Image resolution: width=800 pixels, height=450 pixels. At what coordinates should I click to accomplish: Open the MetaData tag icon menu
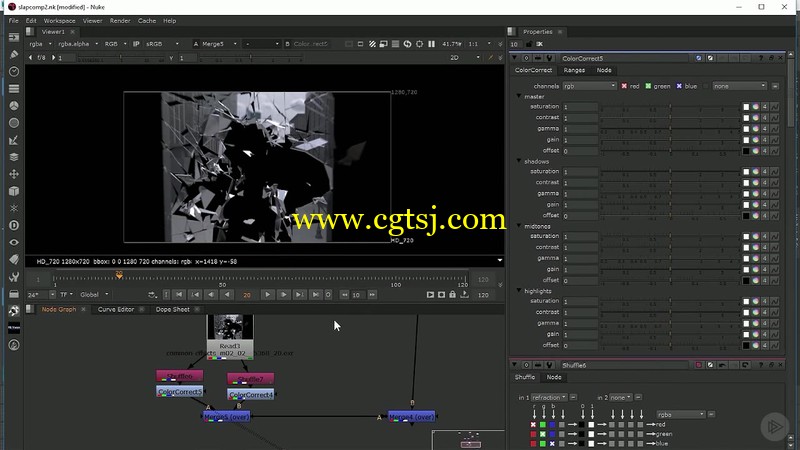pos(14,260)
